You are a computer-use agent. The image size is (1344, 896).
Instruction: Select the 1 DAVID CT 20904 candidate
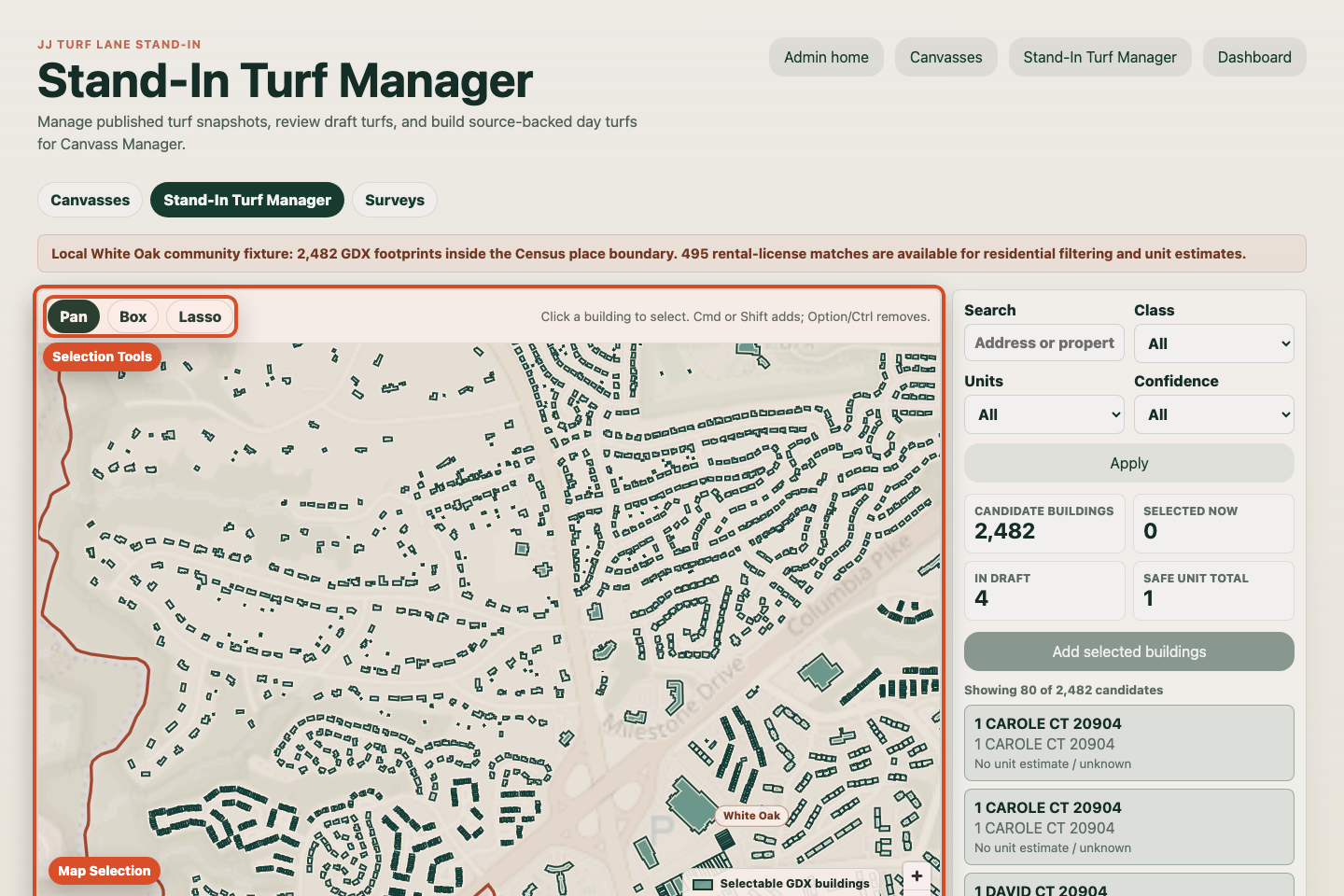[1129, 887]
